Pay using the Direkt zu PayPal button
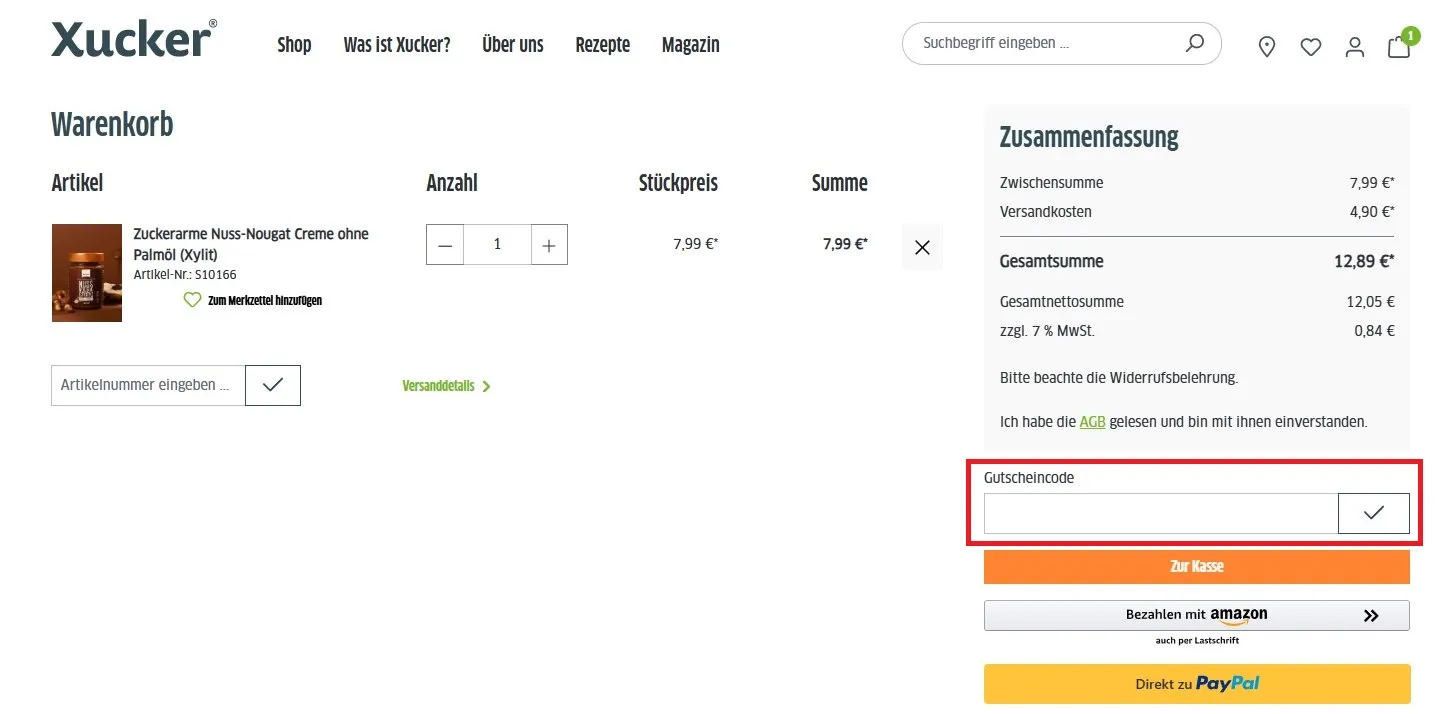 1197,683
